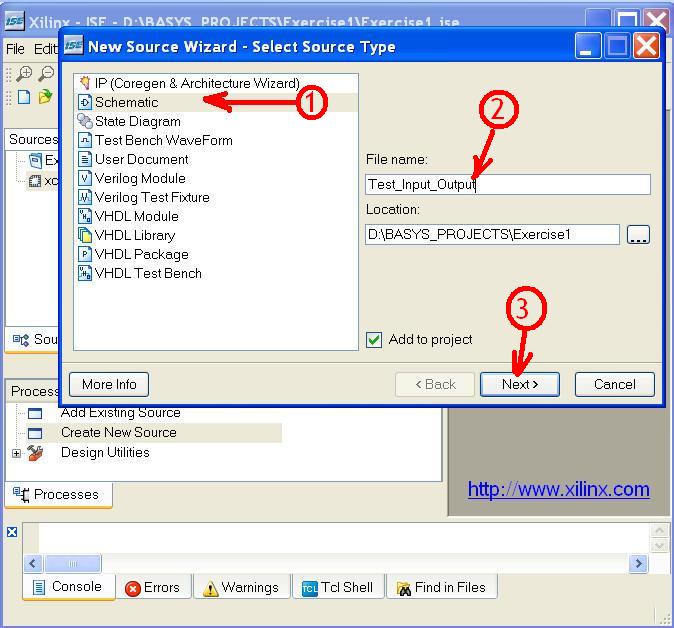Click the console scroll right arrow

(638, 564)
